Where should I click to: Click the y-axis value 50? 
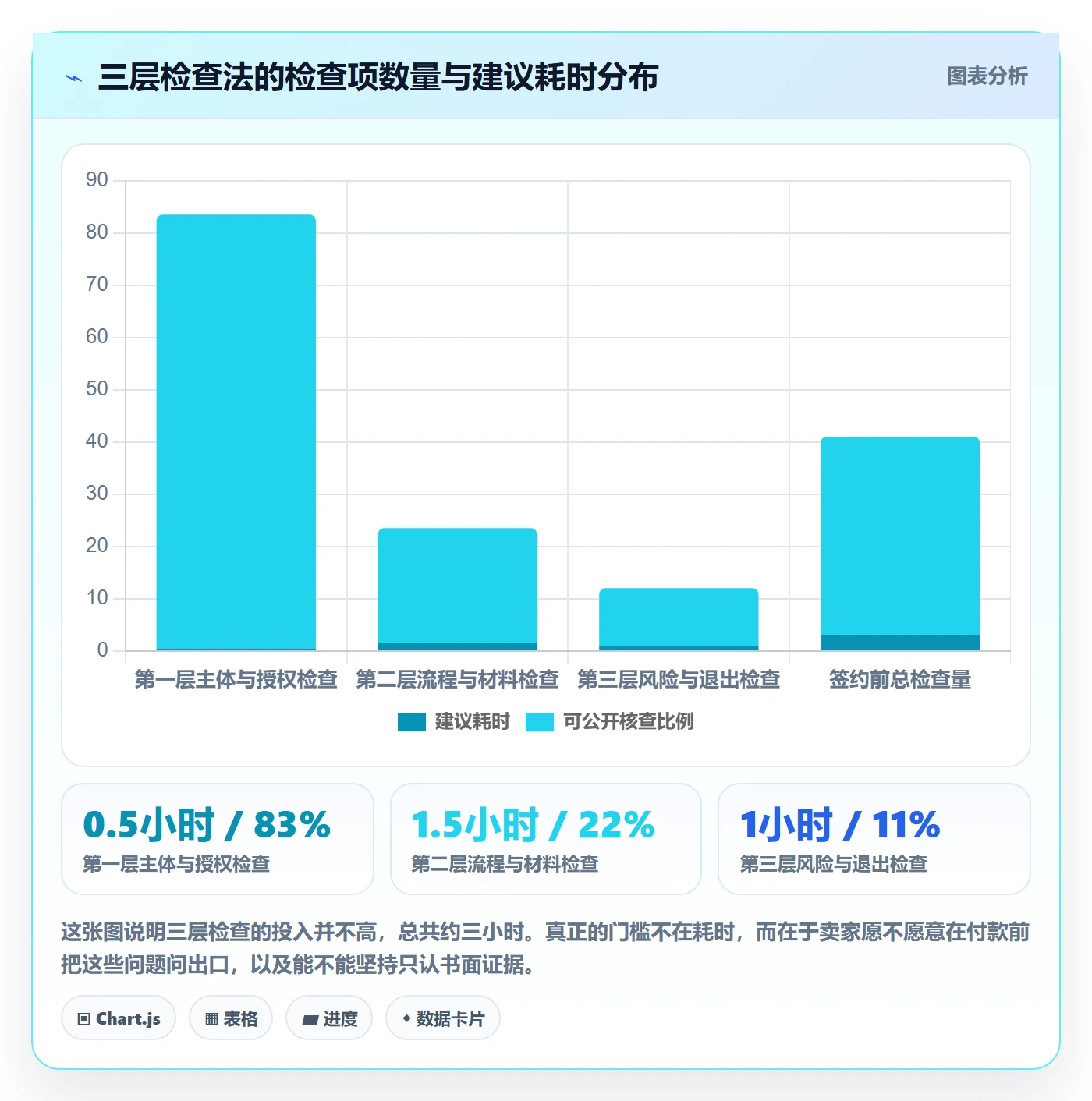[97, 389]
